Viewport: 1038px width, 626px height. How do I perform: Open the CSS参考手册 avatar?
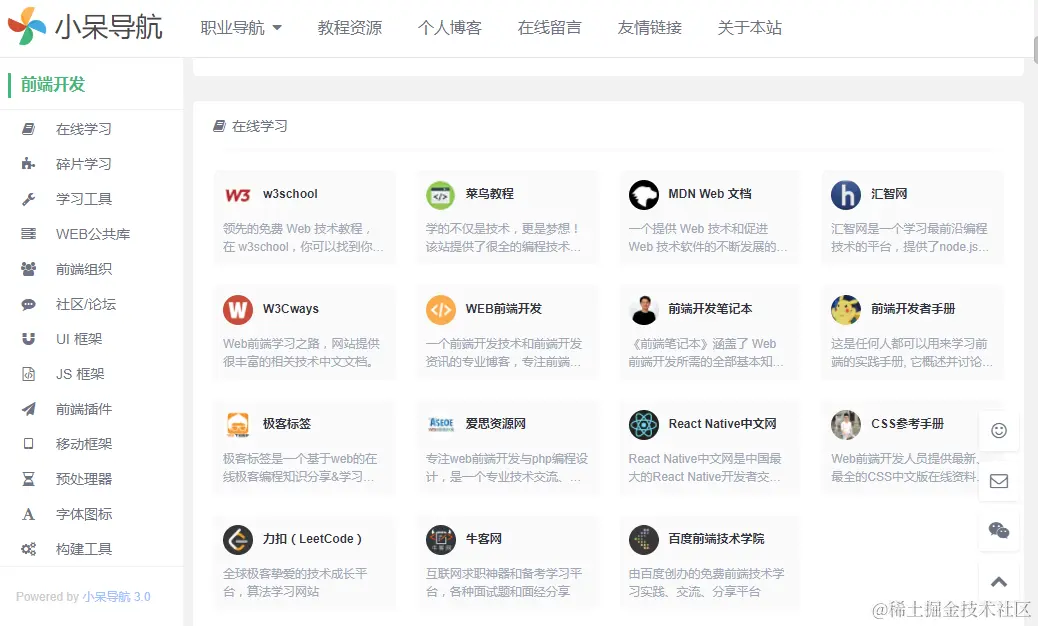(x=846, y=425)
